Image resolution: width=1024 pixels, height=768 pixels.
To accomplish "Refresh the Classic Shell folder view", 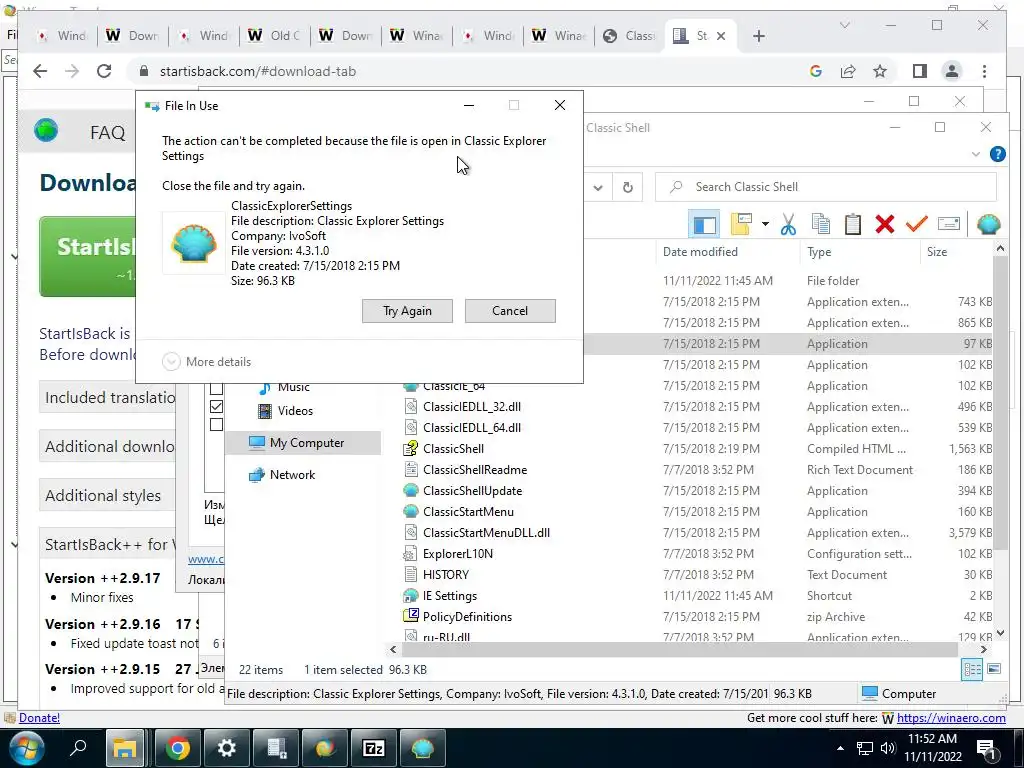I will [x=627, y=187].
